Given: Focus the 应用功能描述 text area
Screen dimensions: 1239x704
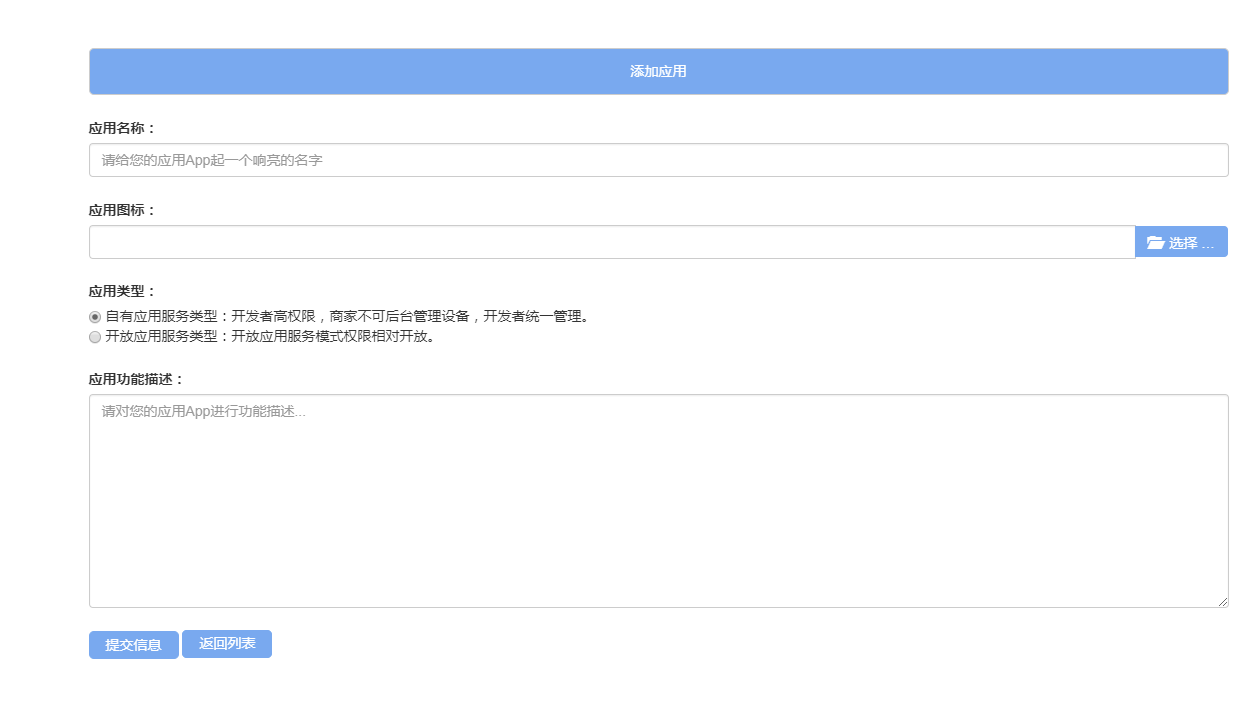Looking at the screenshot, I should point(658,500).
